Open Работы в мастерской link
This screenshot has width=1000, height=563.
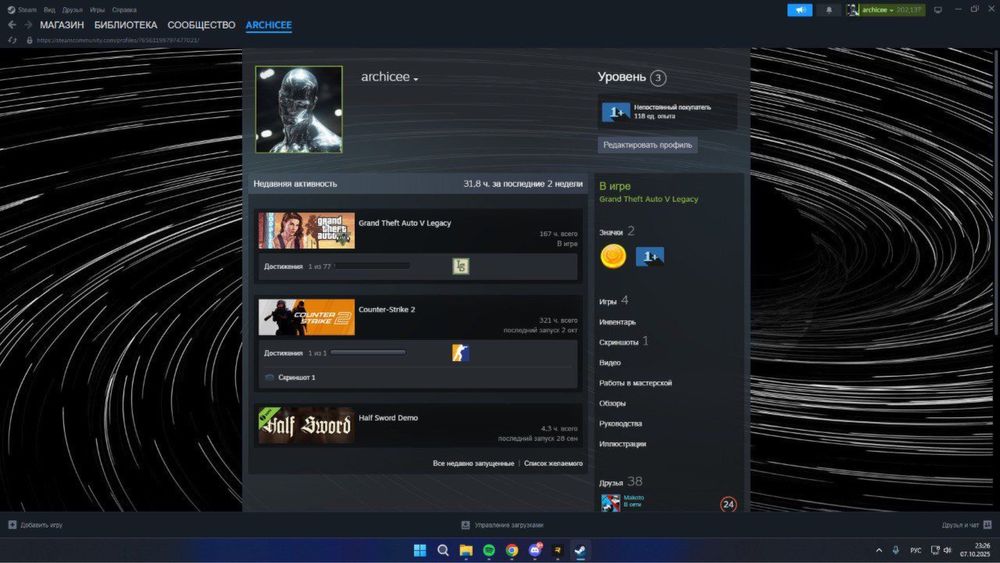pyautogui.click(x=635, y=383)
